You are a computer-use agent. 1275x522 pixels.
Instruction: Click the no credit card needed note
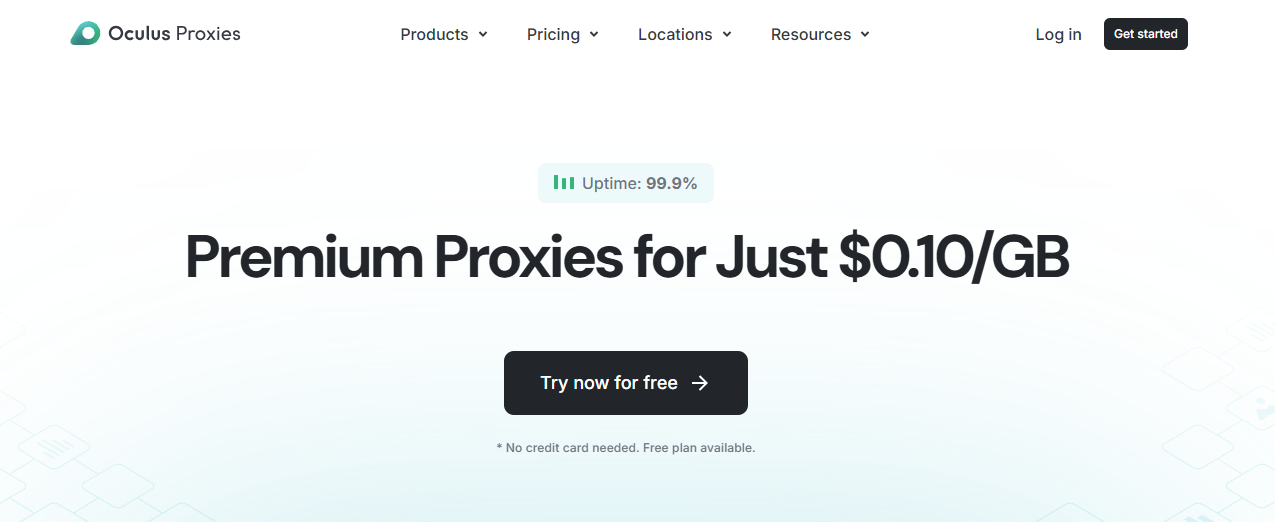click(x=626, y=448)
